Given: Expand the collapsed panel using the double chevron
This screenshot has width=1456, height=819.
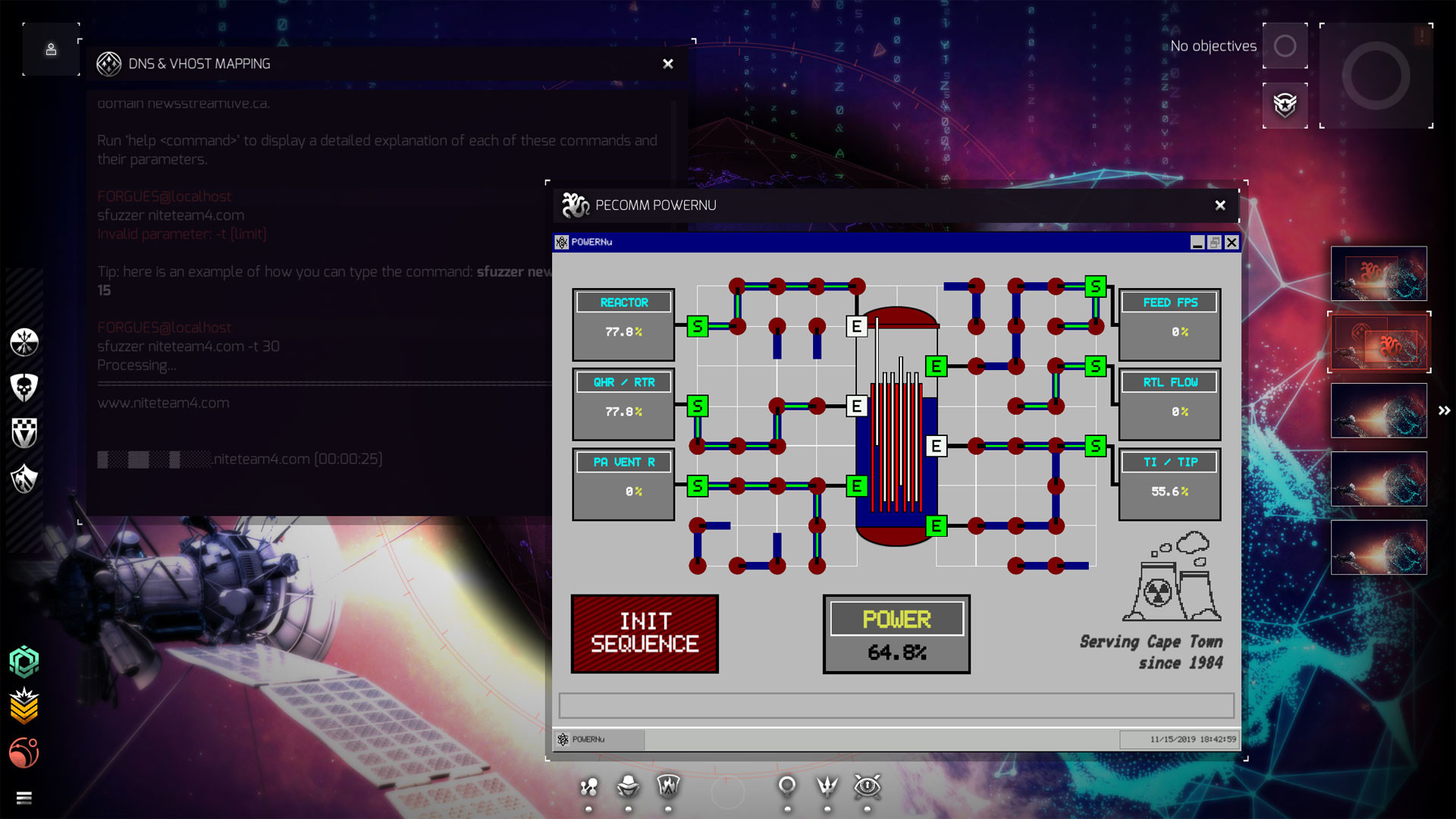Looking at the screenshot, I should (x=1445, y=410).
